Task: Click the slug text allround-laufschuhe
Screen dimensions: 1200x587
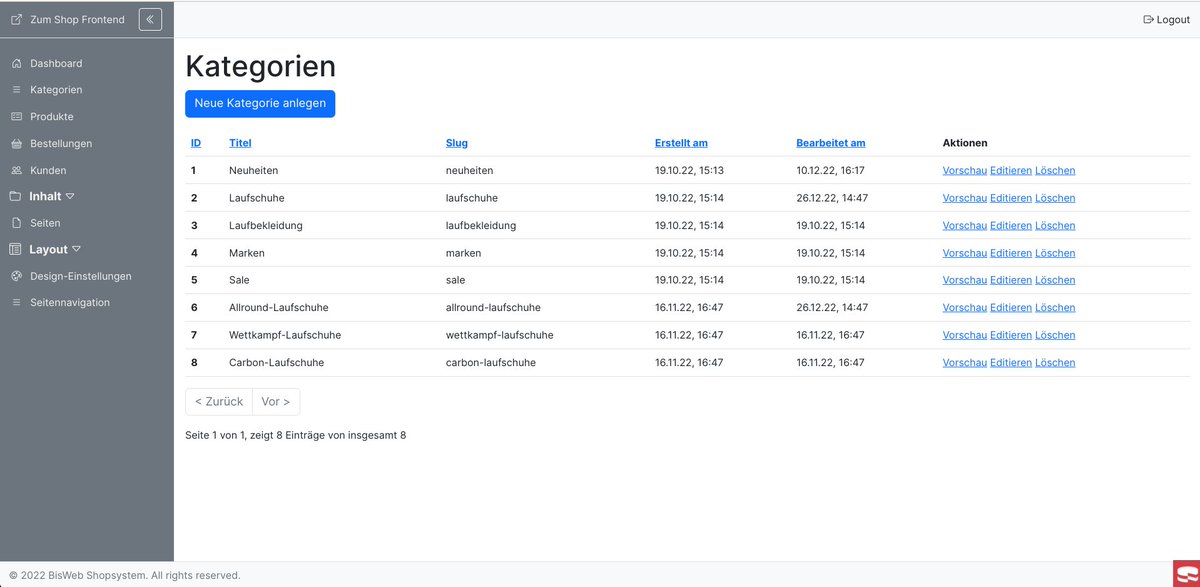Action: 493,307
